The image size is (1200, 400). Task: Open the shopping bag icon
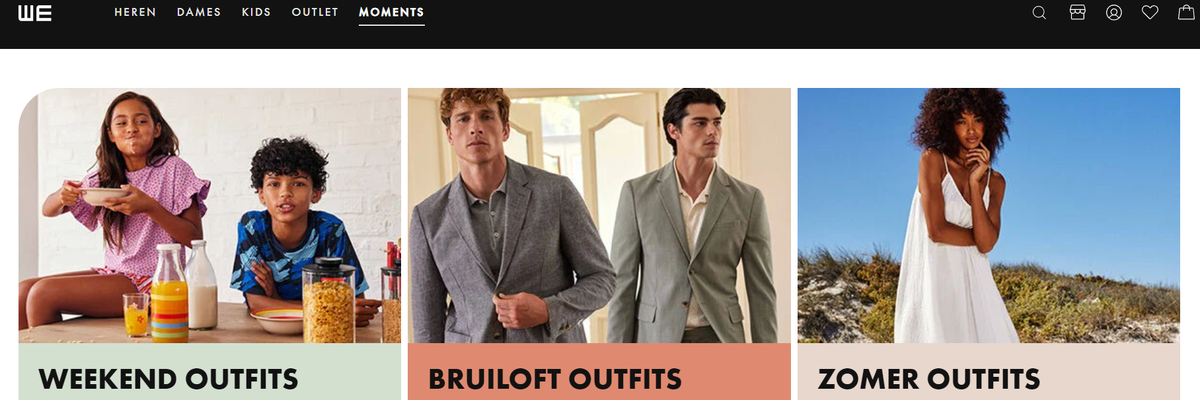pos(1186,12)
